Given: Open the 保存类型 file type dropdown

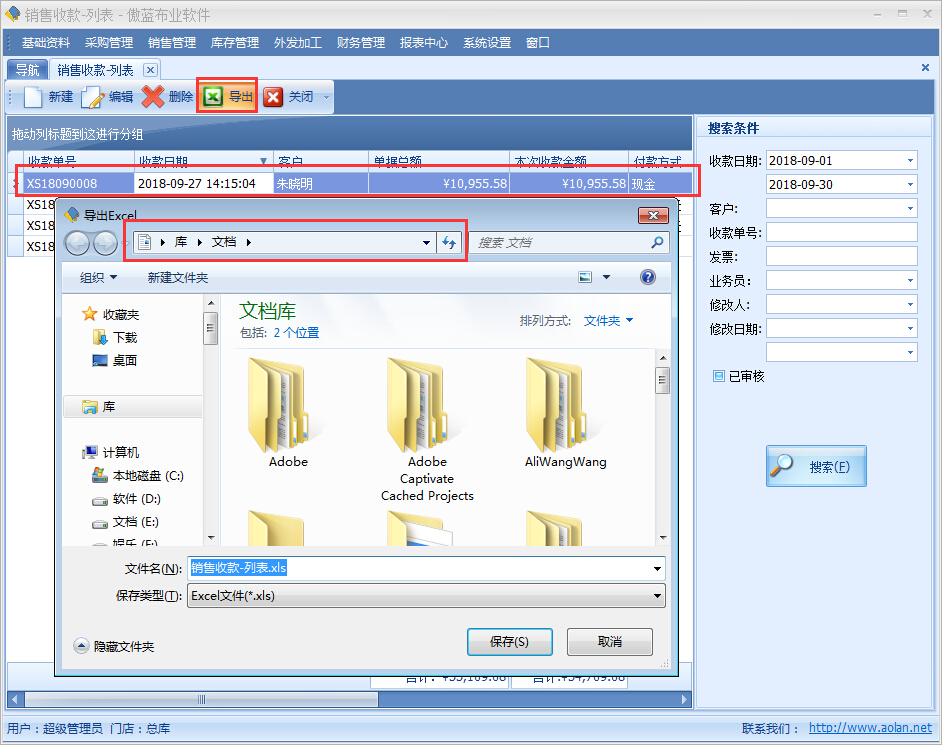Looking at the screenshot, I should click(657, 596).
